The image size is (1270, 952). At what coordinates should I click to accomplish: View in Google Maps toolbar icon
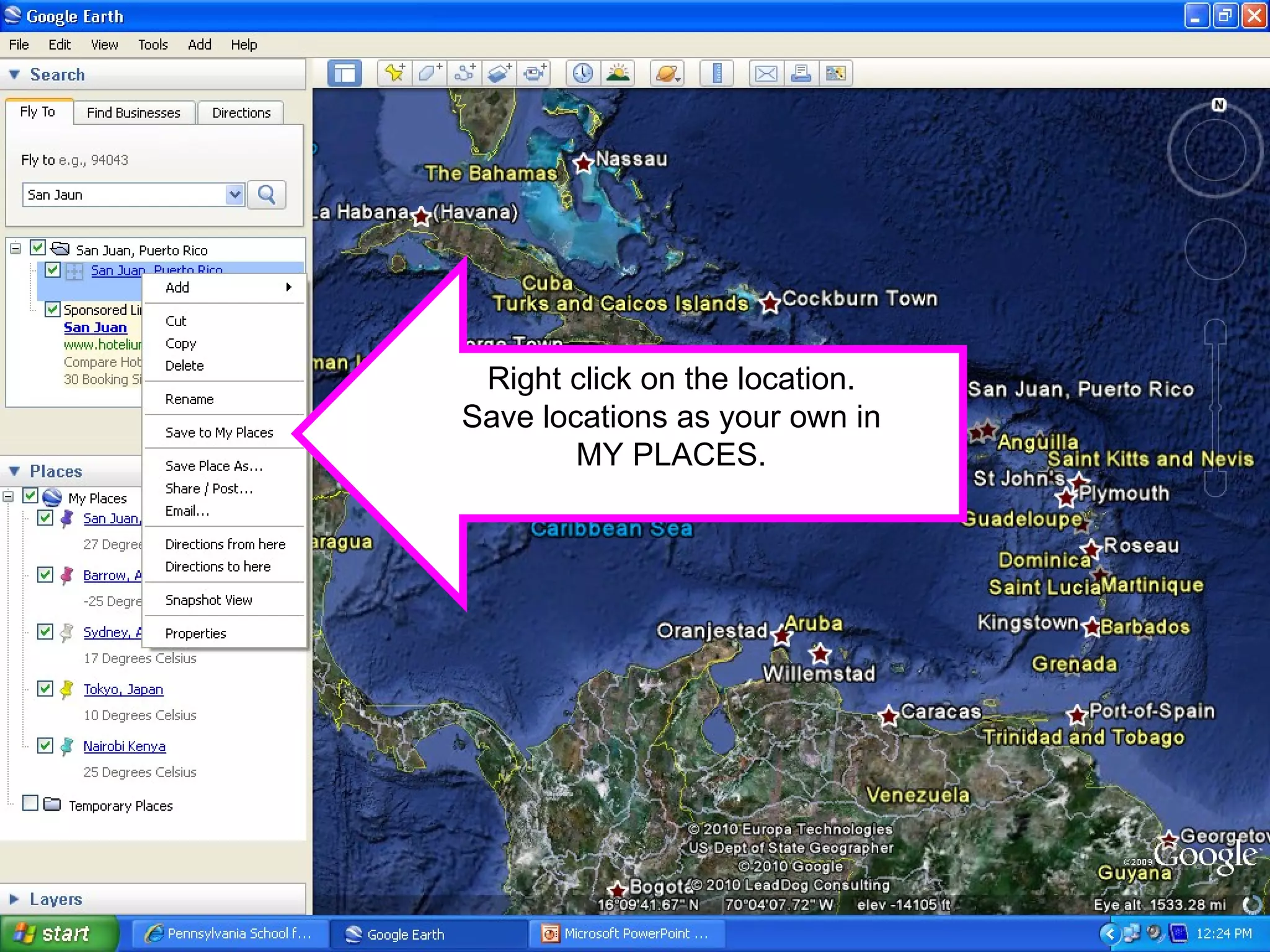[x=836, y=73]
